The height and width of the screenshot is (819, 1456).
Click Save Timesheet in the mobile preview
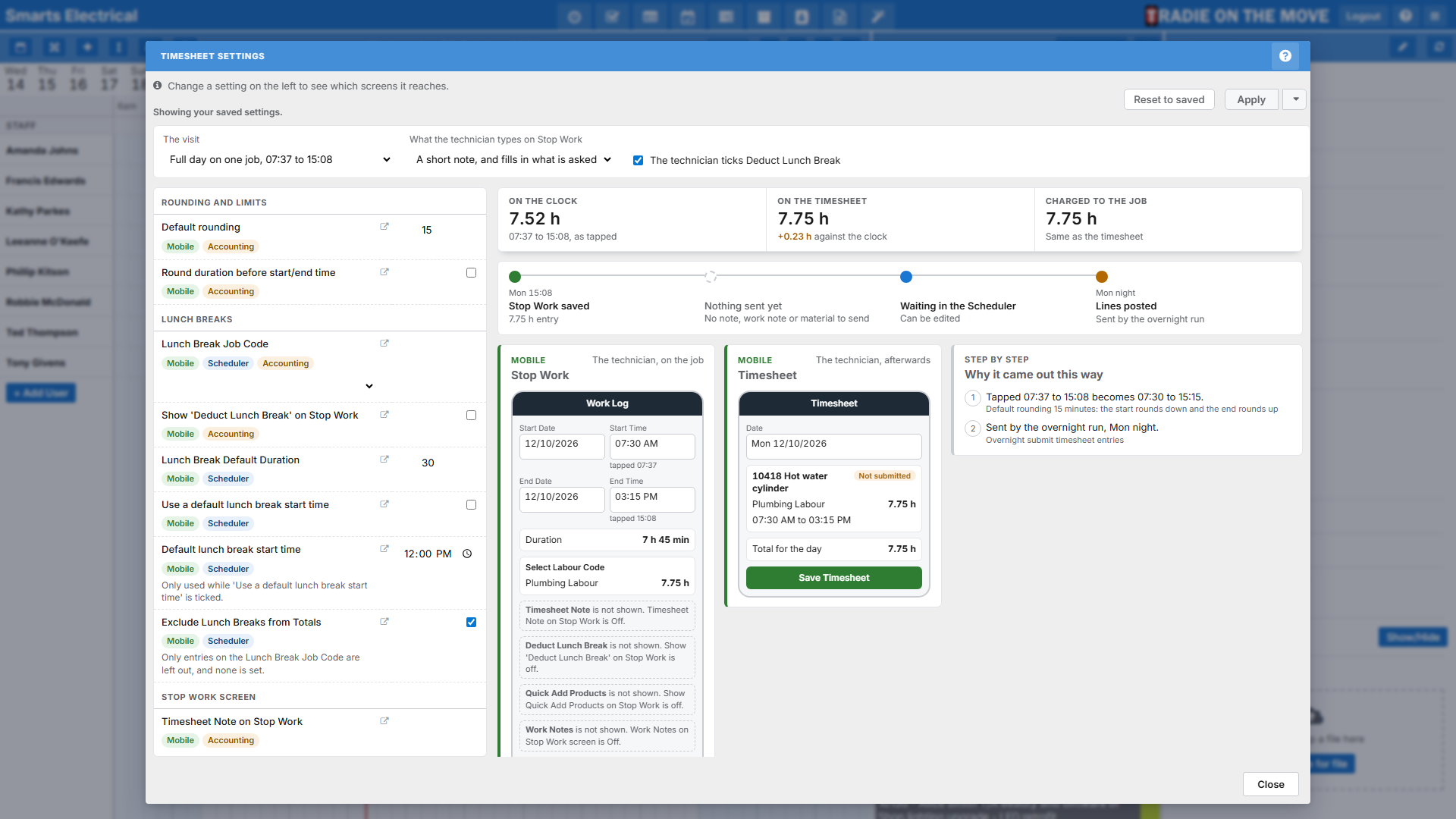pos(833,578)
